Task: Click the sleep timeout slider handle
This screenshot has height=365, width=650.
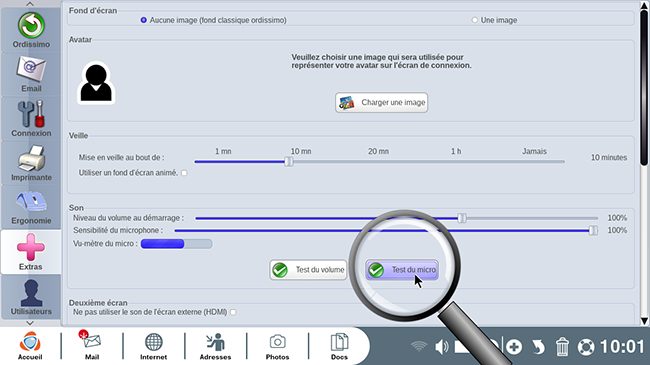Action: point(289,162)
